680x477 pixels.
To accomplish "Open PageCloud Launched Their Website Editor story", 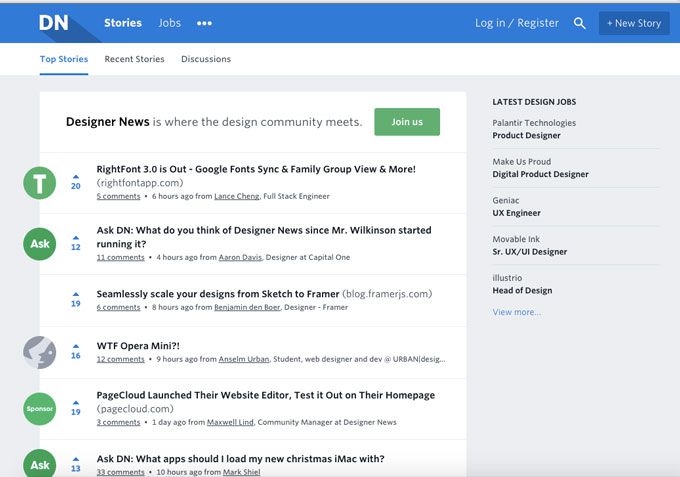I will 265,395.
